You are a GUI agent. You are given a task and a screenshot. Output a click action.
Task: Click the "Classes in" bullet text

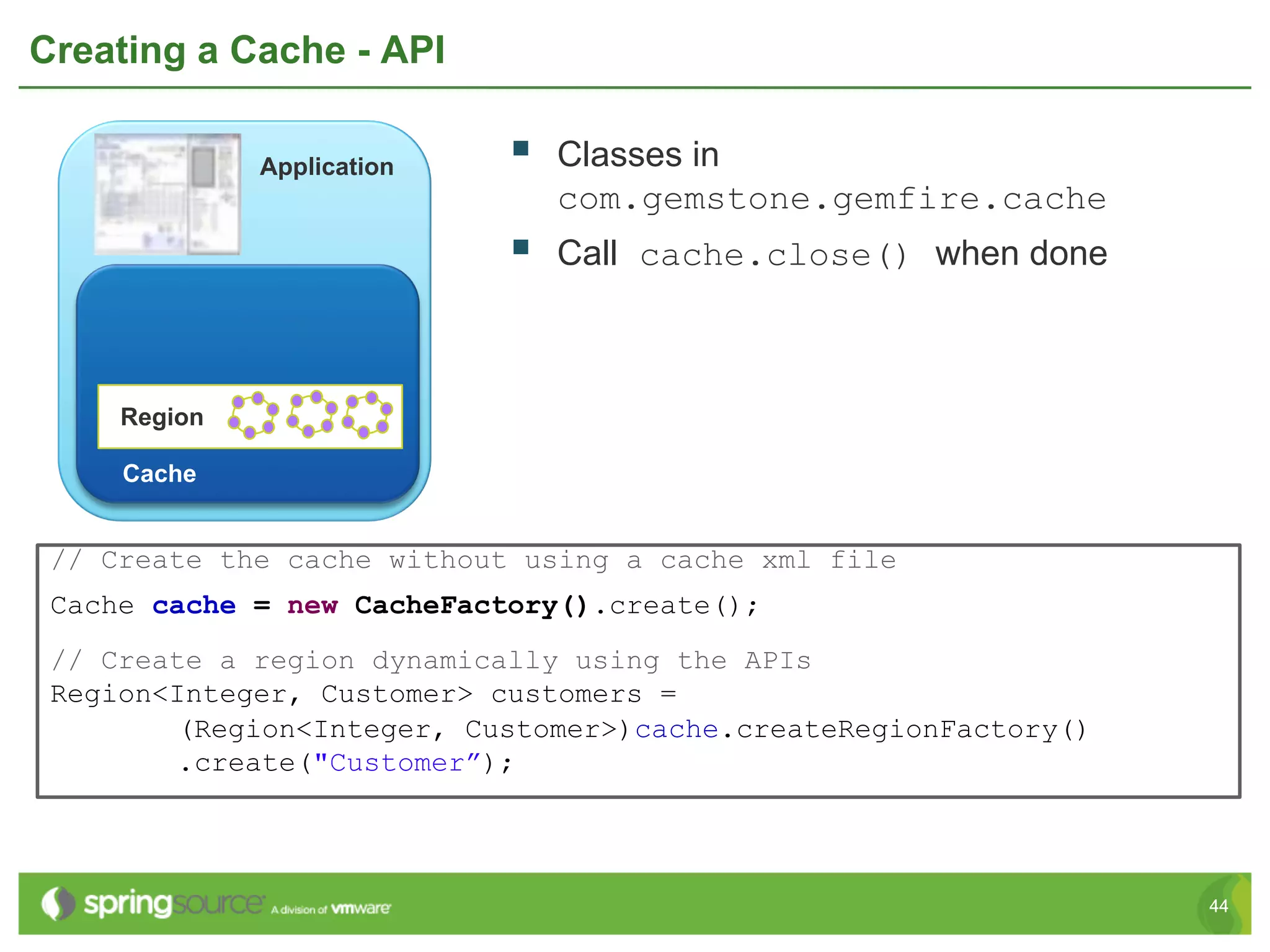coord(638,154)
